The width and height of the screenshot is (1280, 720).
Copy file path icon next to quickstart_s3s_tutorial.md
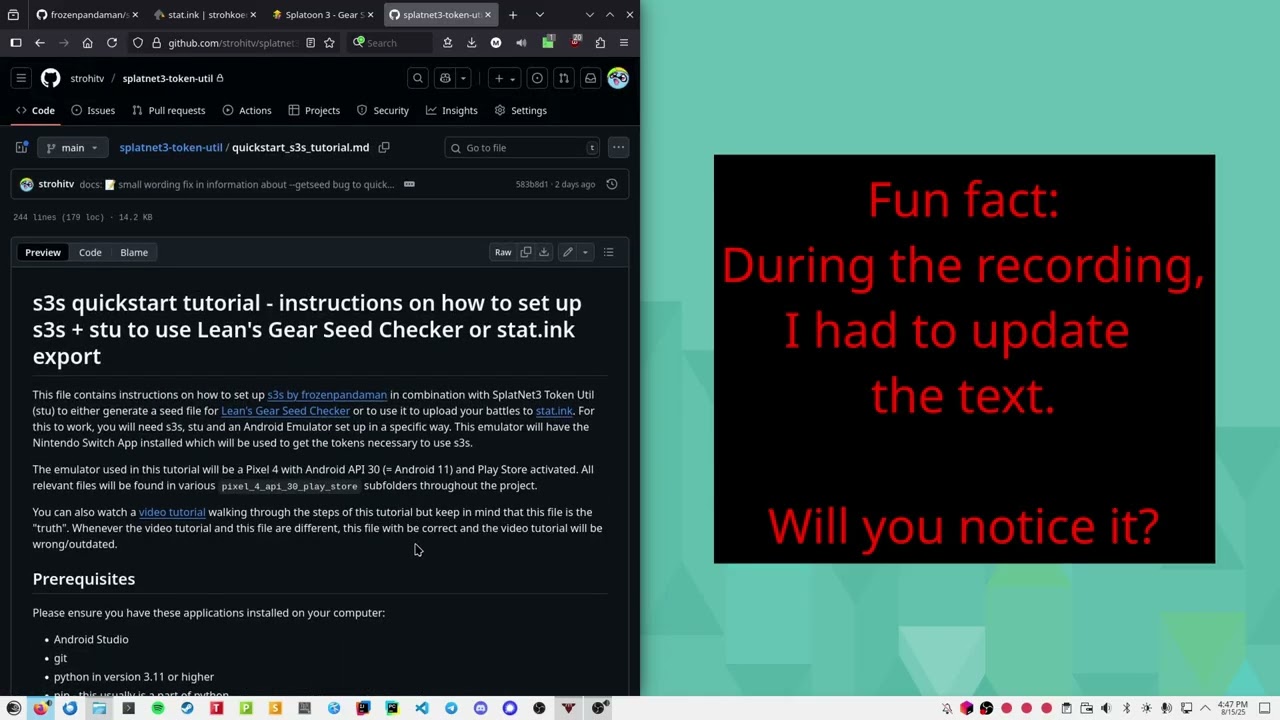click(384, 147)
